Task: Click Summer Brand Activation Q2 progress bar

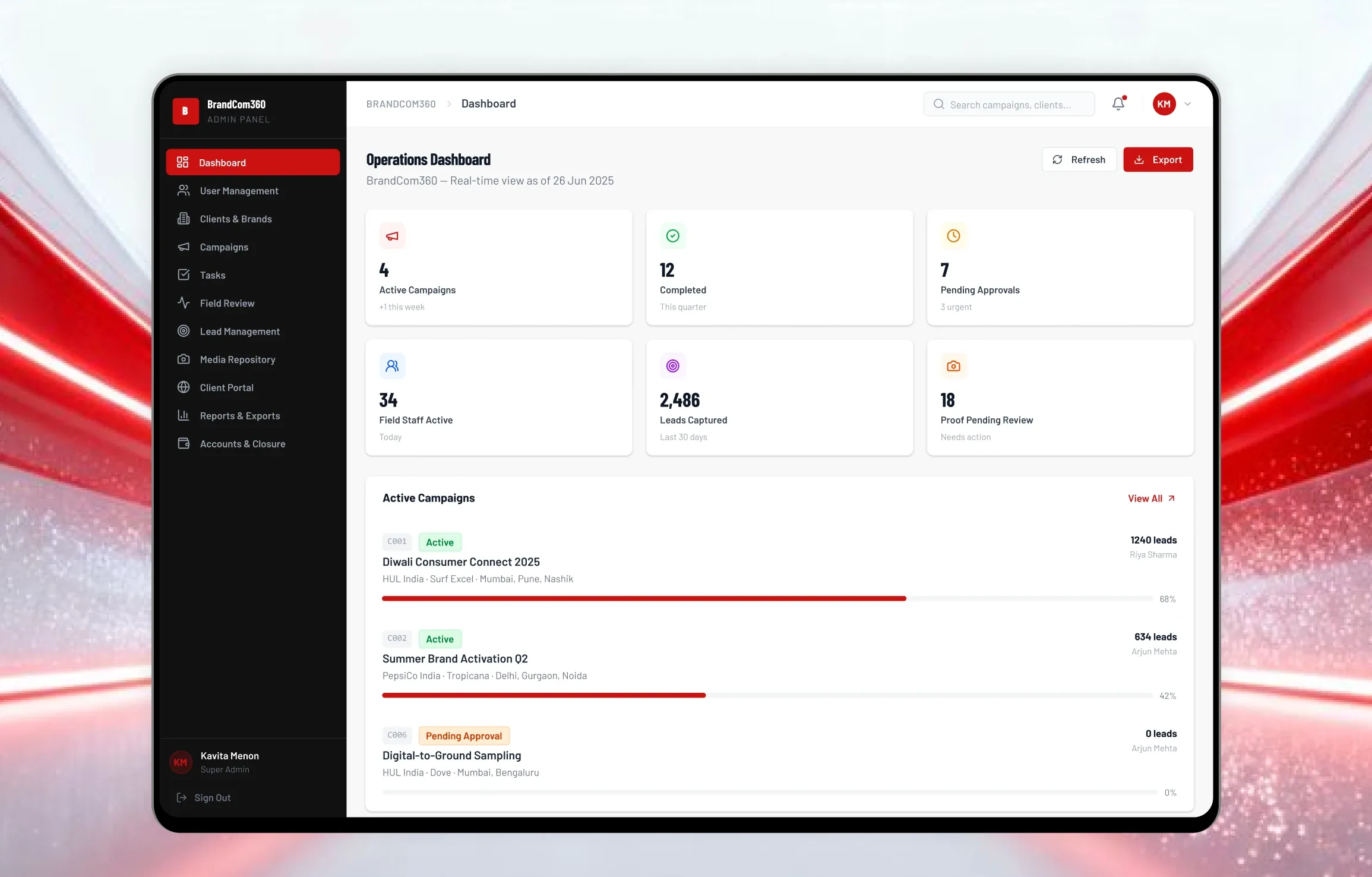Action: 767,695
